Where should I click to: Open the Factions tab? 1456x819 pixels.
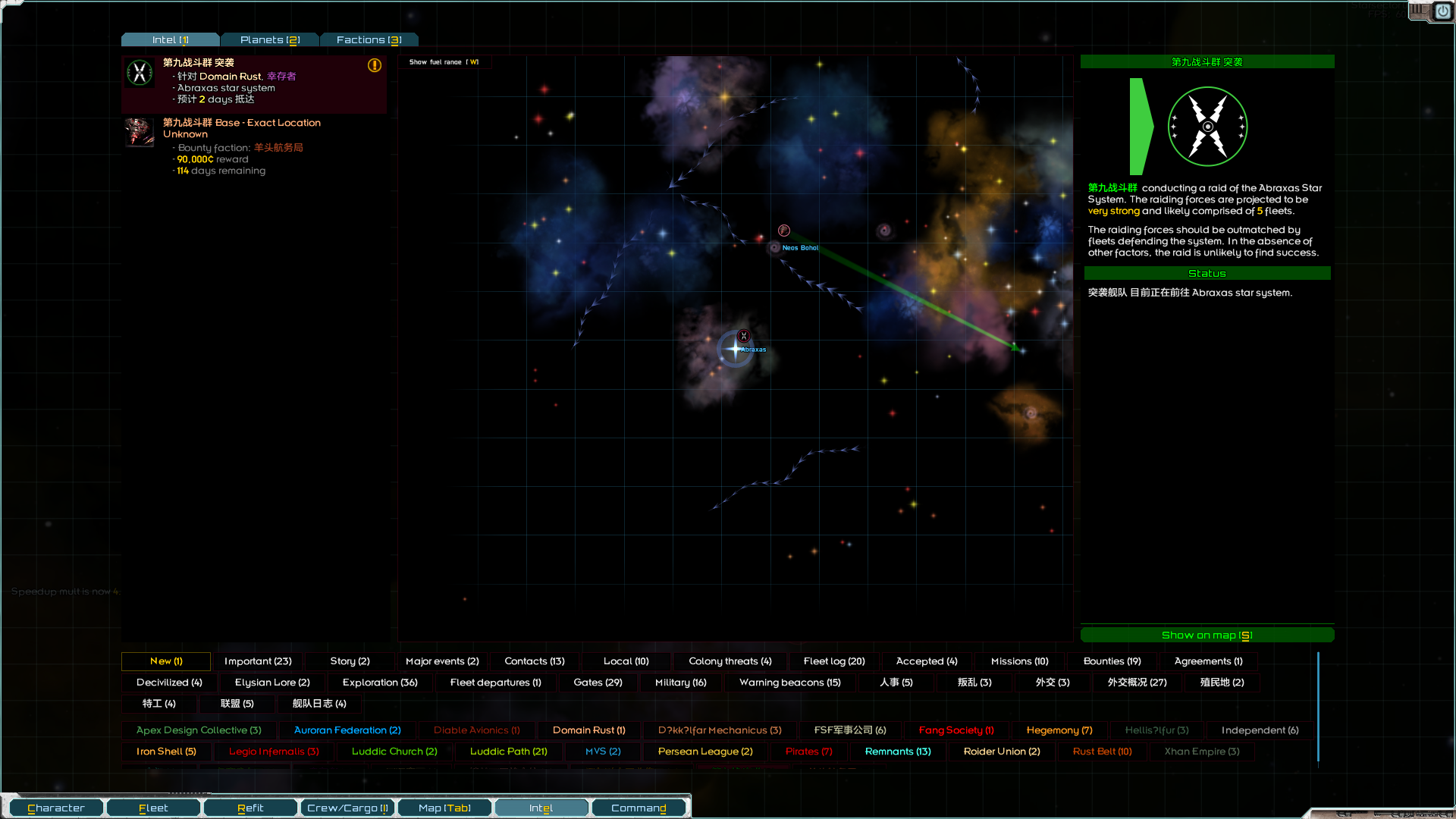pos(369,40)
